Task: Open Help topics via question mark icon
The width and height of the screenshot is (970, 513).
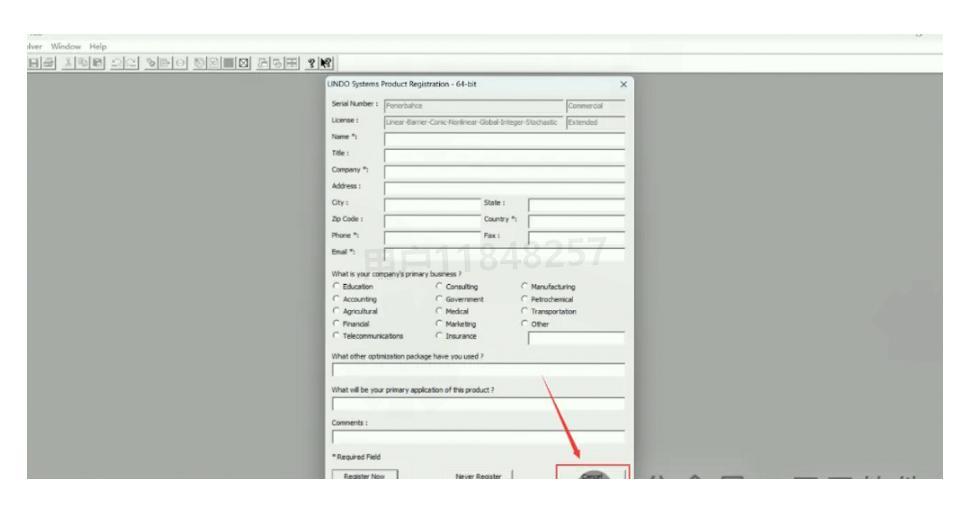Action: click(312, 63)
